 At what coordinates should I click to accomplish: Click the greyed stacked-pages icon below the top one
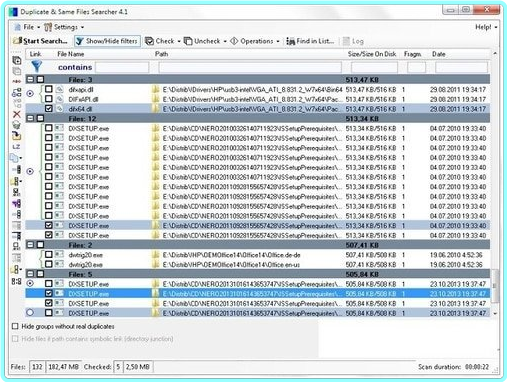(x=16, y=71)
